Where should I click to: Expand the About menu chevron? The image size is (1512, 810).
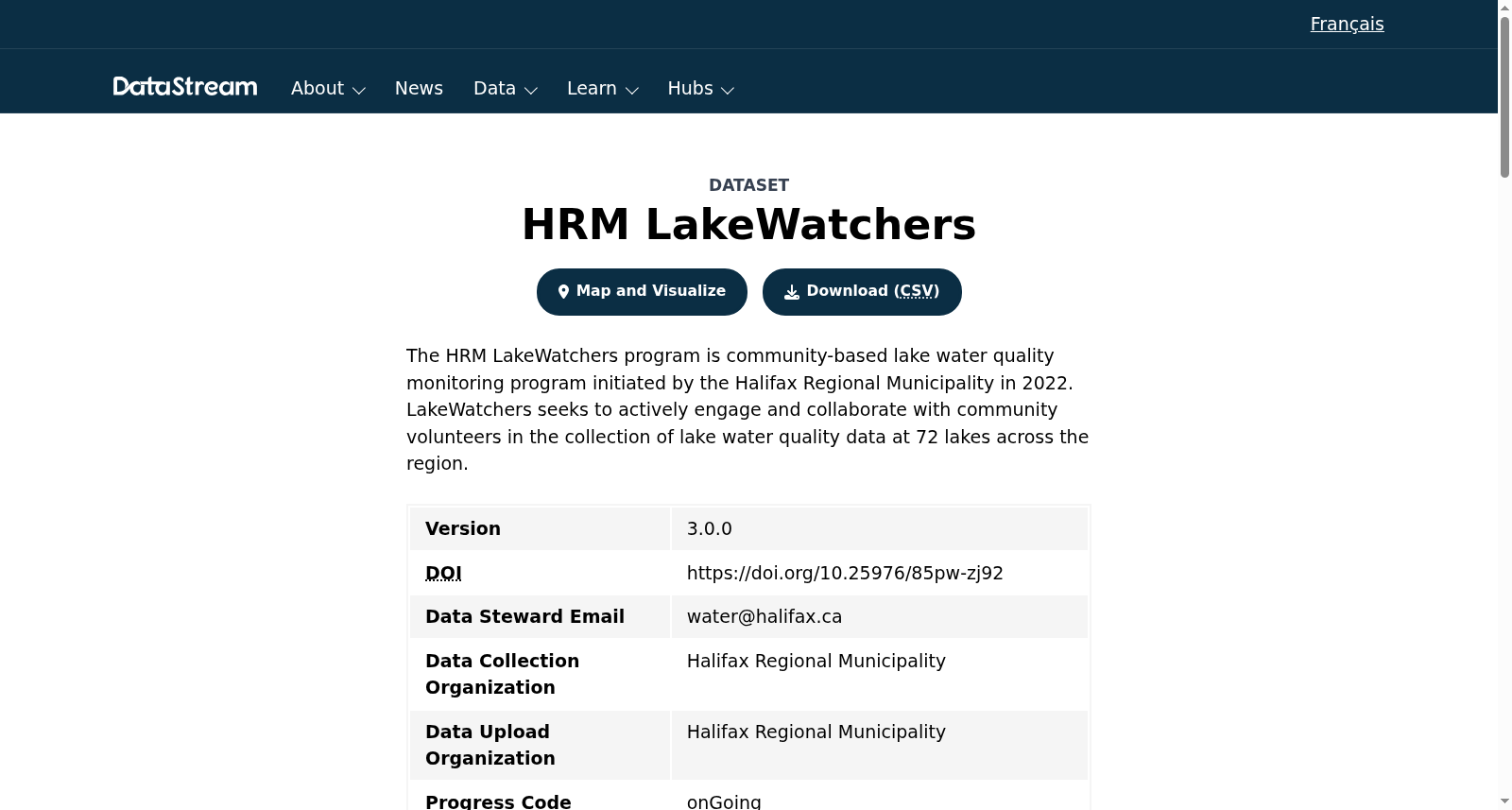[x=358, y=90]
